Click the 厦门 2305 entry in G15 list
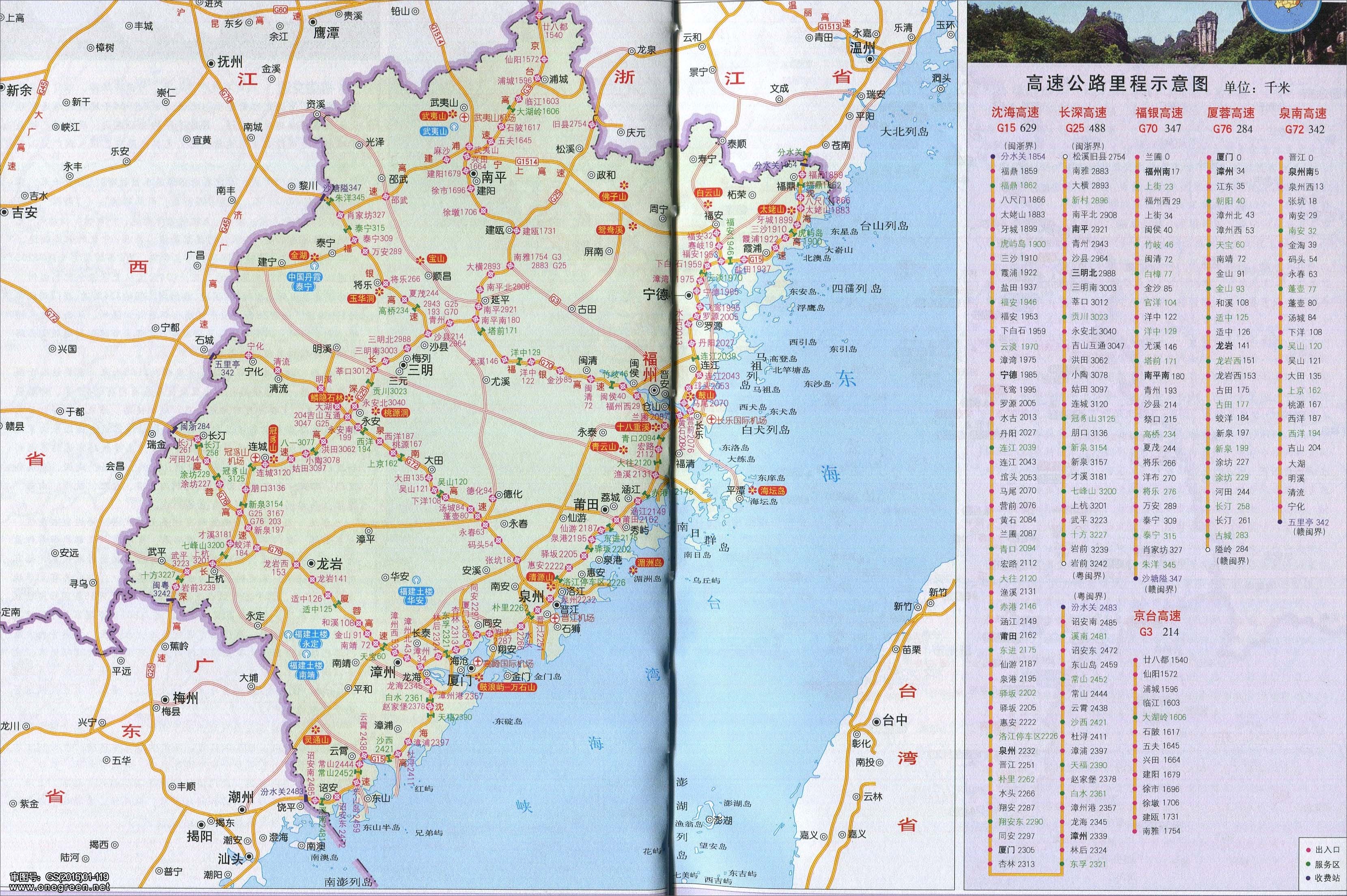 [1016, 850]
